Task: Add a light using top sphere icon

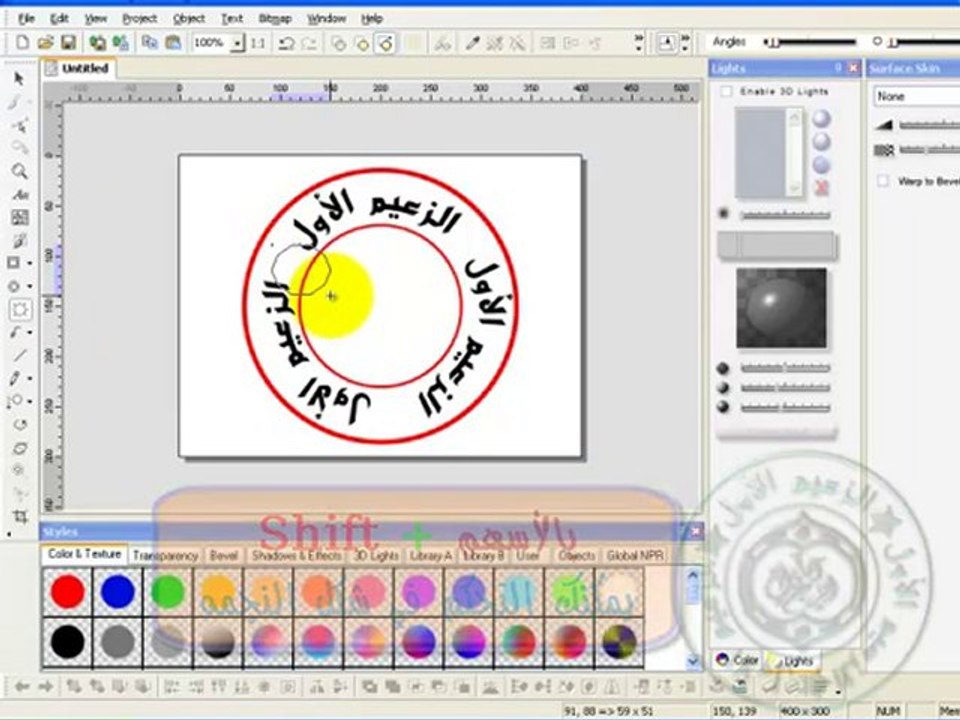Action: point(821,118)
